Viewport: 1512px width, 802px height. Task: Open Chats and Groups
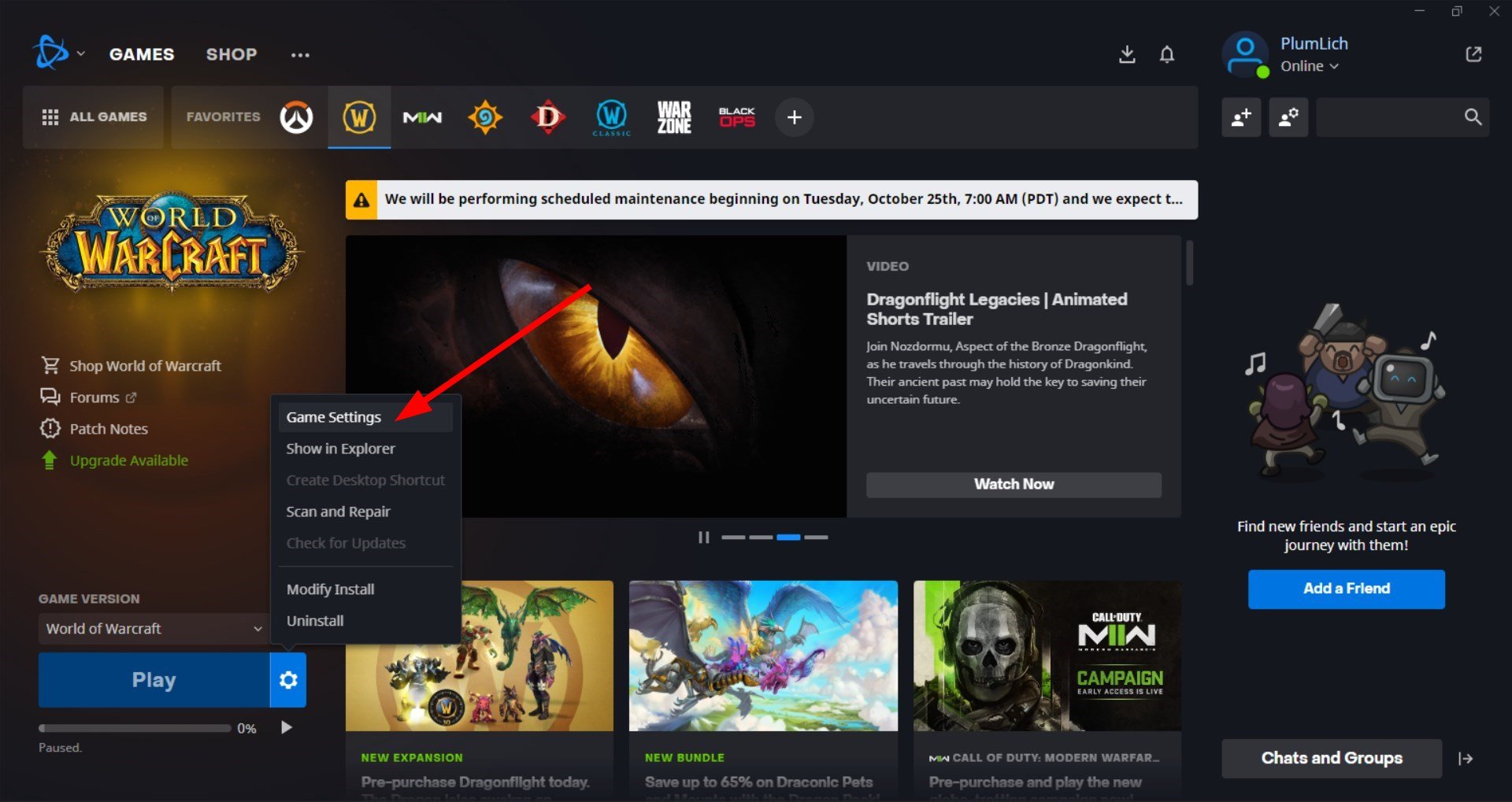1332,759
